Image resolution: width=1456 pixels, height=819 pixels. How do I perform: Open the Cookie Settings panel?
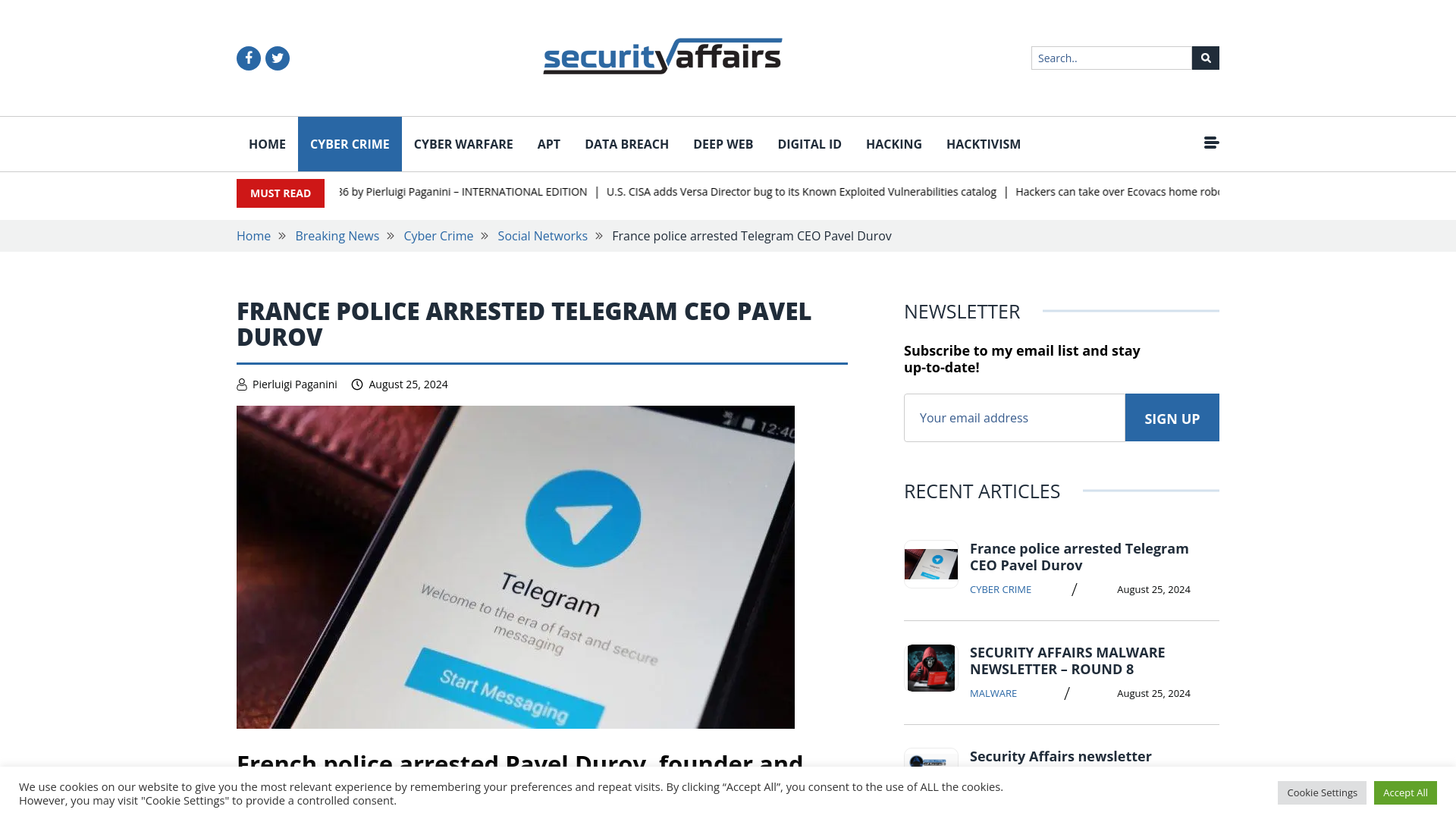click(x=1322, y=792)
